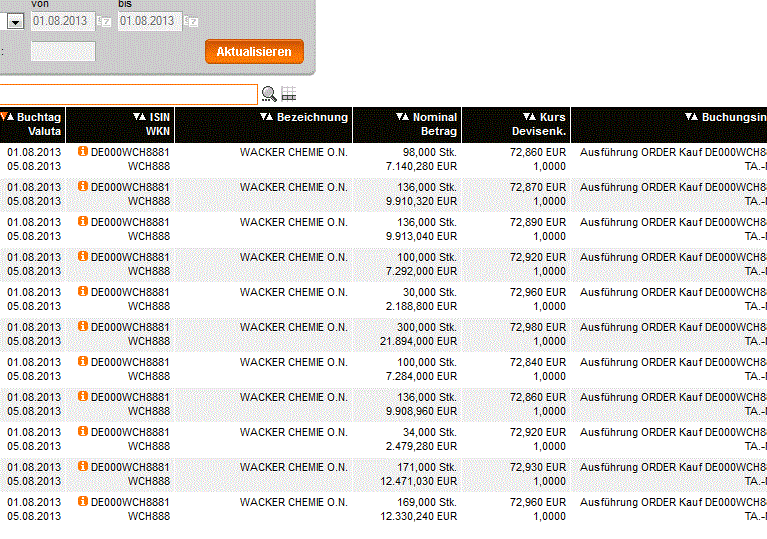
Task: Info icon for 72,890 EUR row
Action: coord(83,221)
